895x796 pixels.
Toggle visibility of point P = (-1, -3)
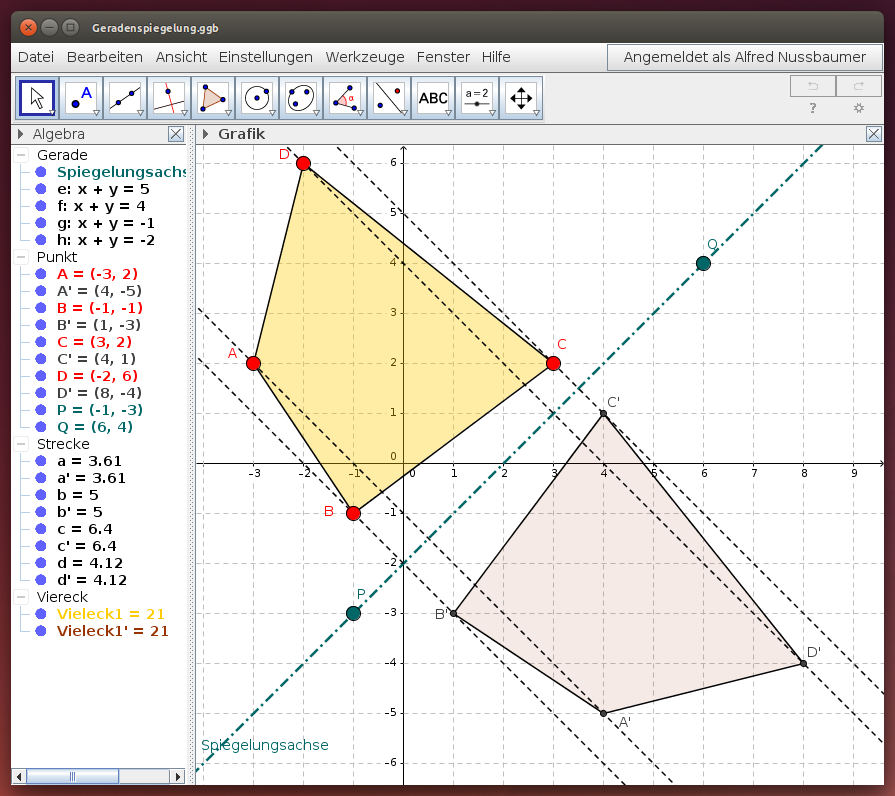tap(41, 410)
